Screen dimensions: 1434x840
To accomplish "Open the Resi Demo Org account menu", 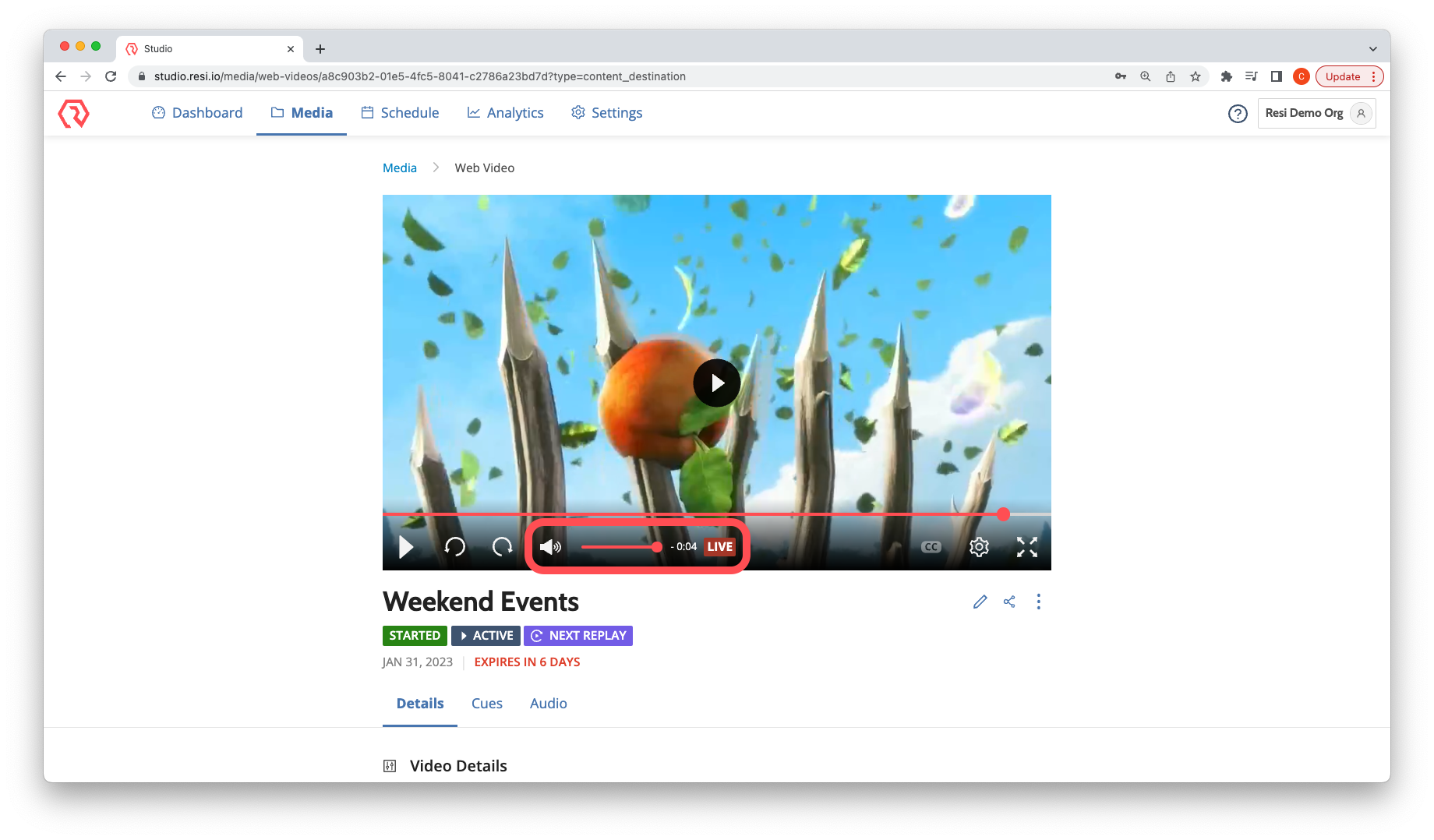I will 1316,113.
